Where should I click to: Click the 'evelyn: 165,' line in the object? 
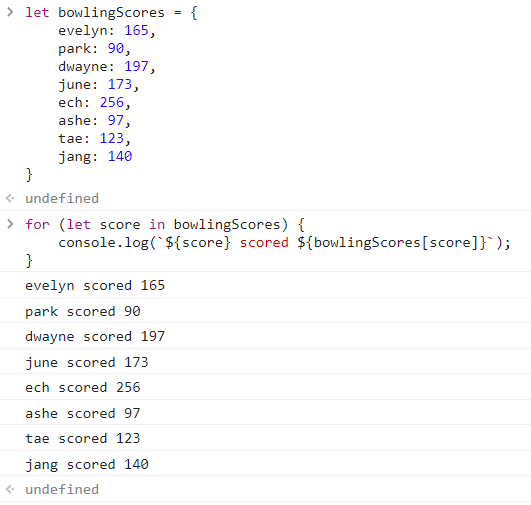107,31
